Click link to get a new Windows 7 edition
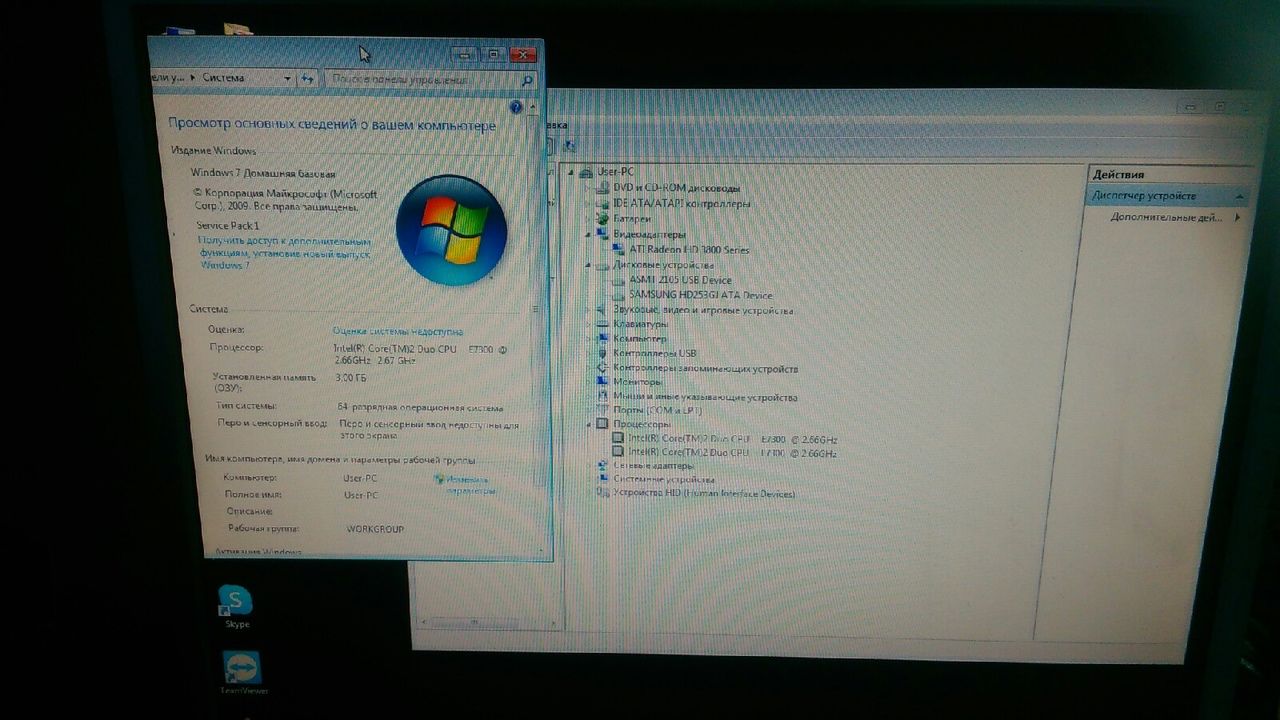This screenshot has width=1280, height=720. click(x=284, y=253)
